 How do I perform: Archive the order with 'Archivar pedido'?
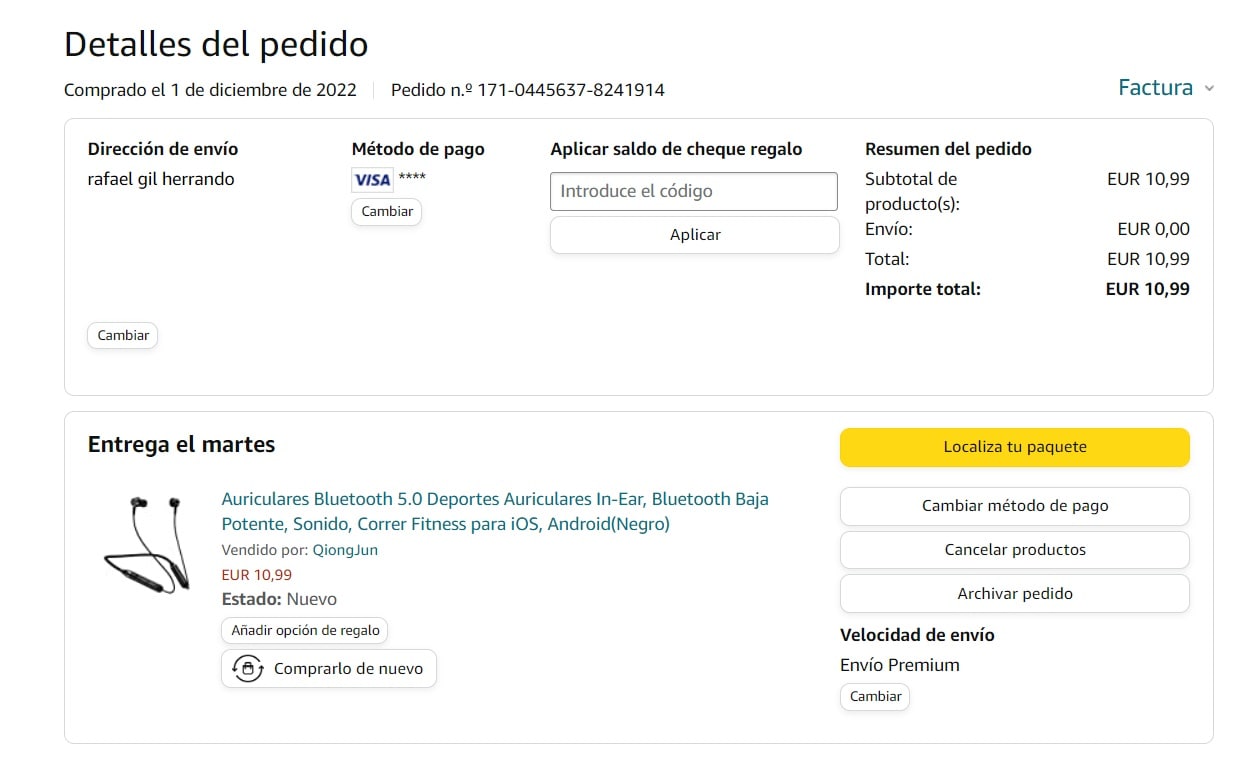(1014, 594)
